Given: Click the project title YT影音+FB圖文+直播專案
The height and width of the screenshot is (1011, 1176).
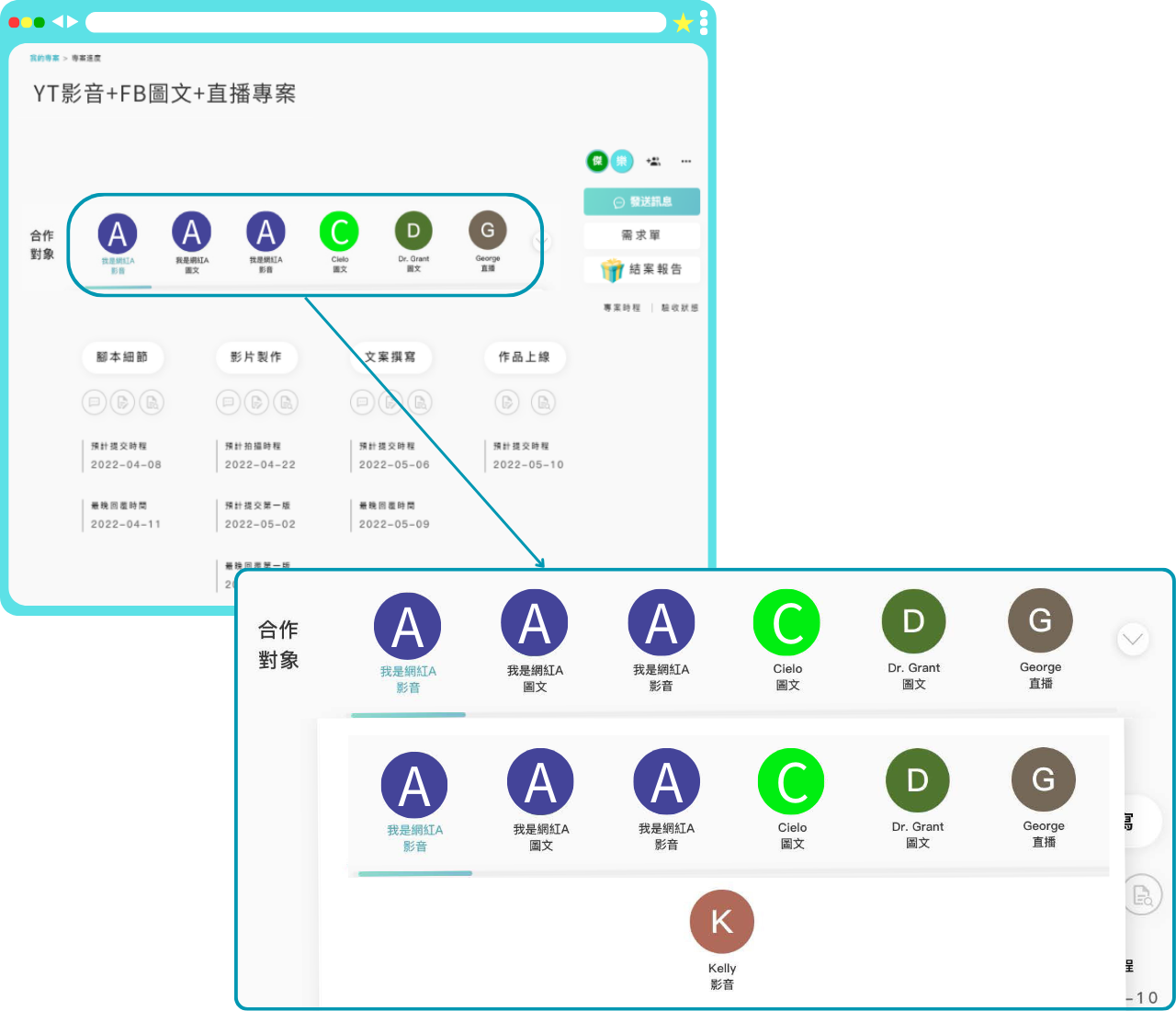Looking at the screenshot, I should [x=164, y=94].
